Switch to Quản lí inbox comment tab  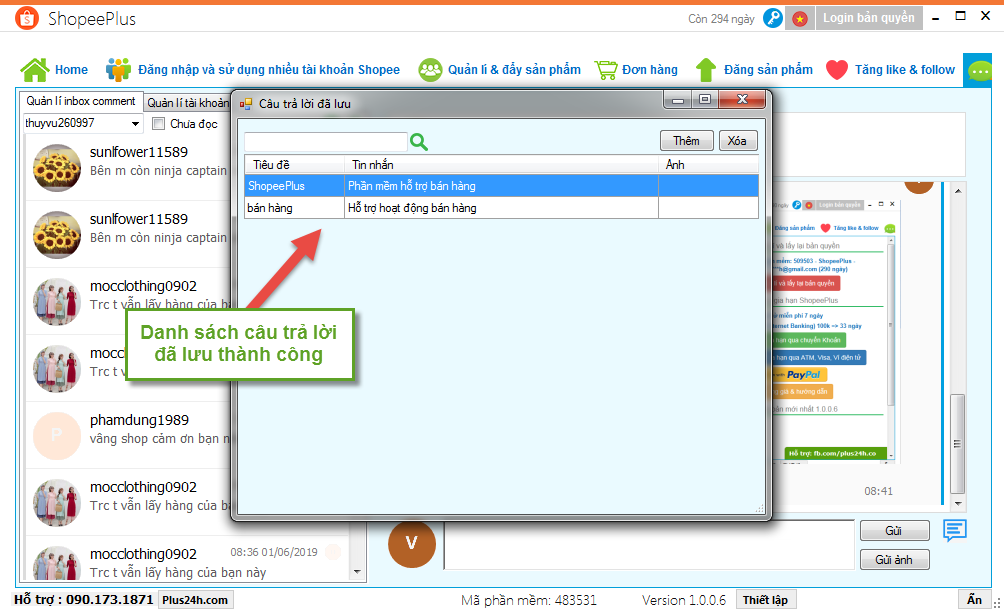(x=81, y=101)
